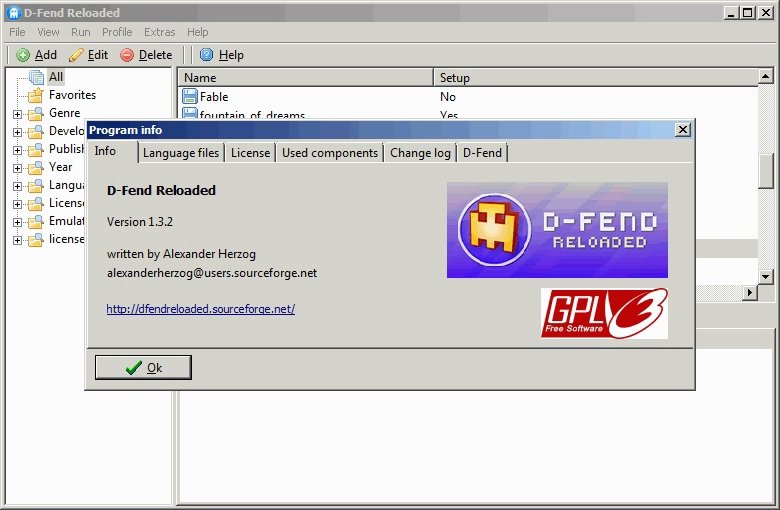Click the D-Fend Reloaded logo banner

(557, 230)
